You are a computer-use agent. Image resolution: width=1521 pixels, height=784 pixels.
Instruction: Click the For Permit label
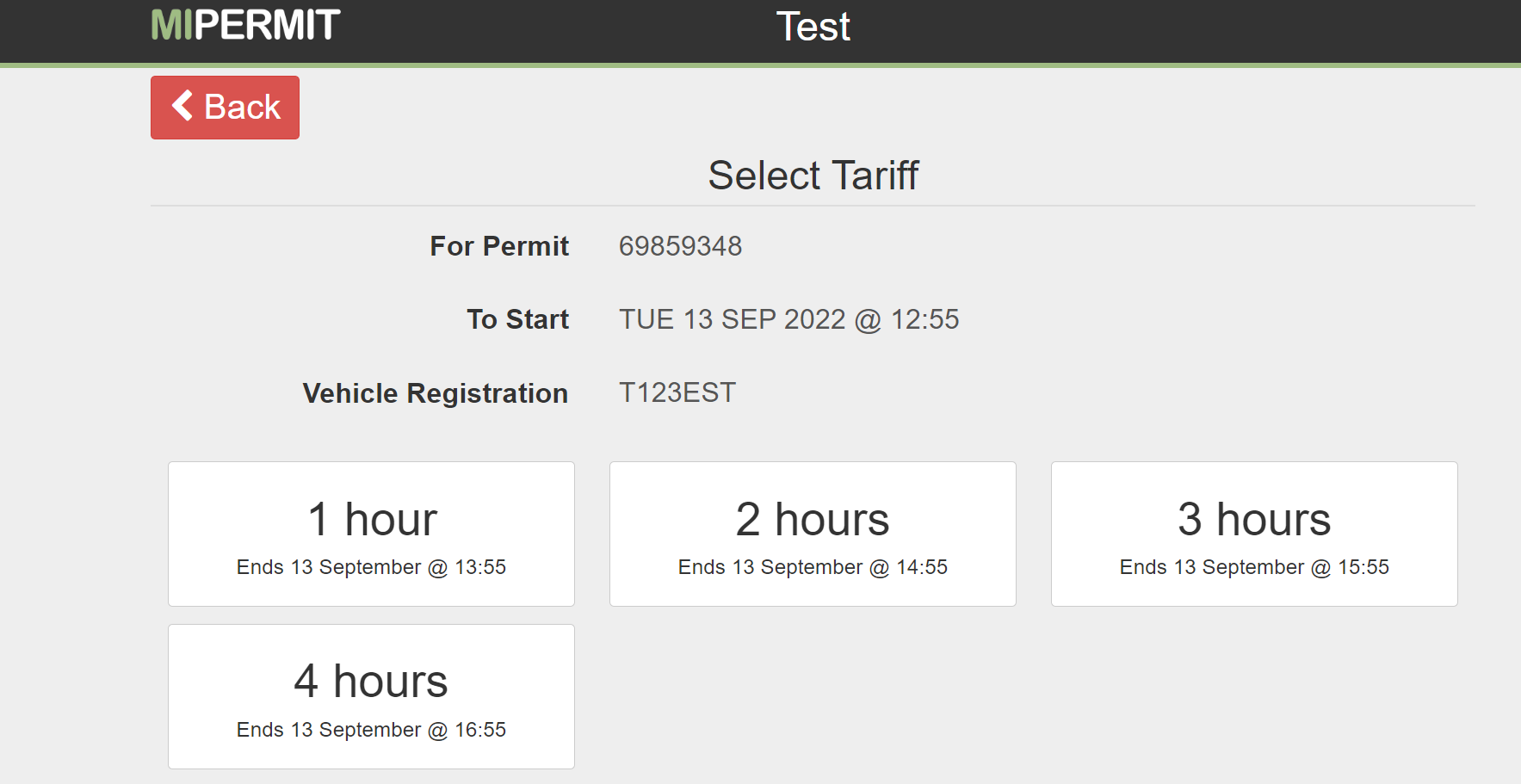point(499,246)
